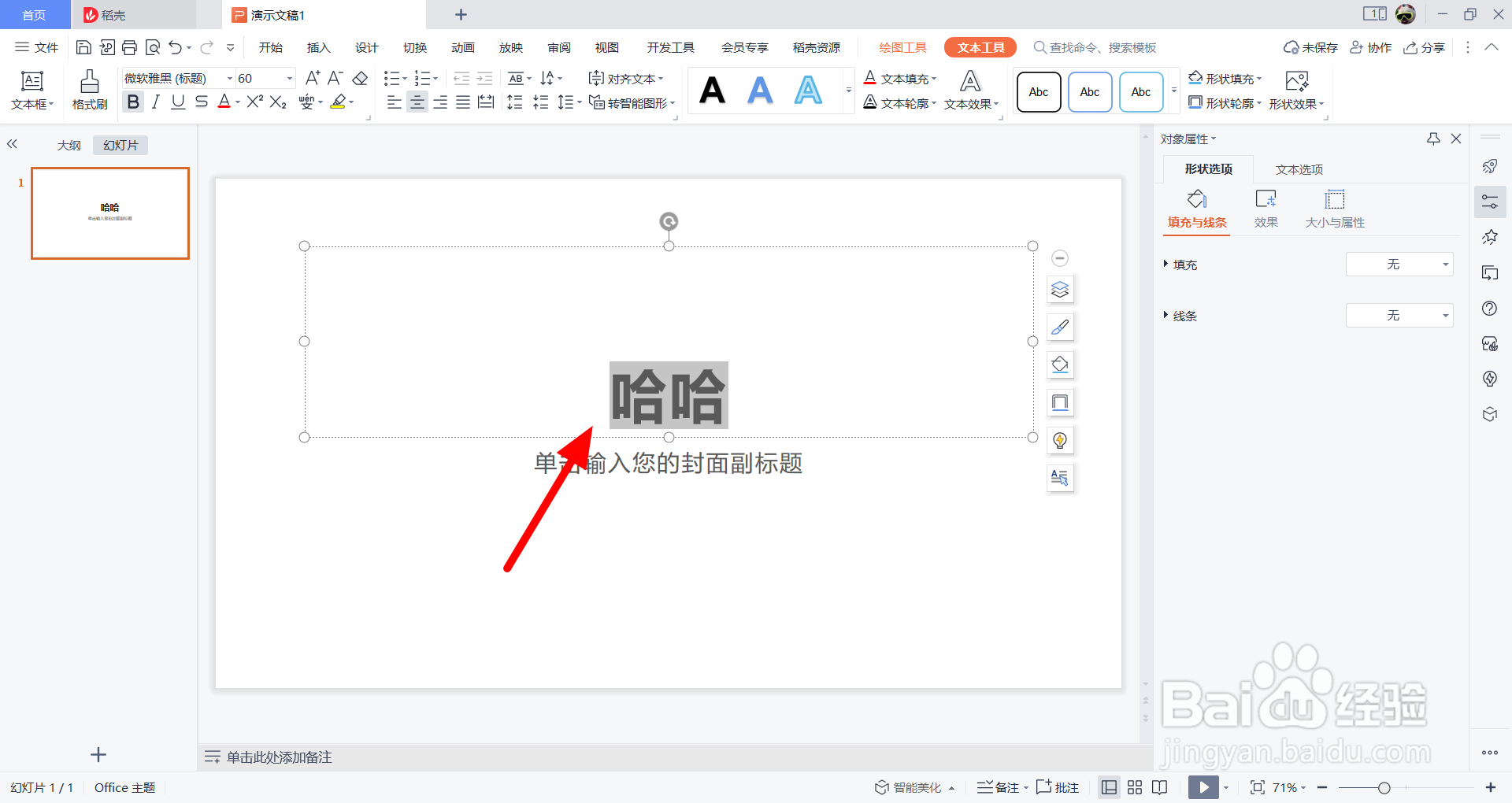Click the format painter tool

88,89
